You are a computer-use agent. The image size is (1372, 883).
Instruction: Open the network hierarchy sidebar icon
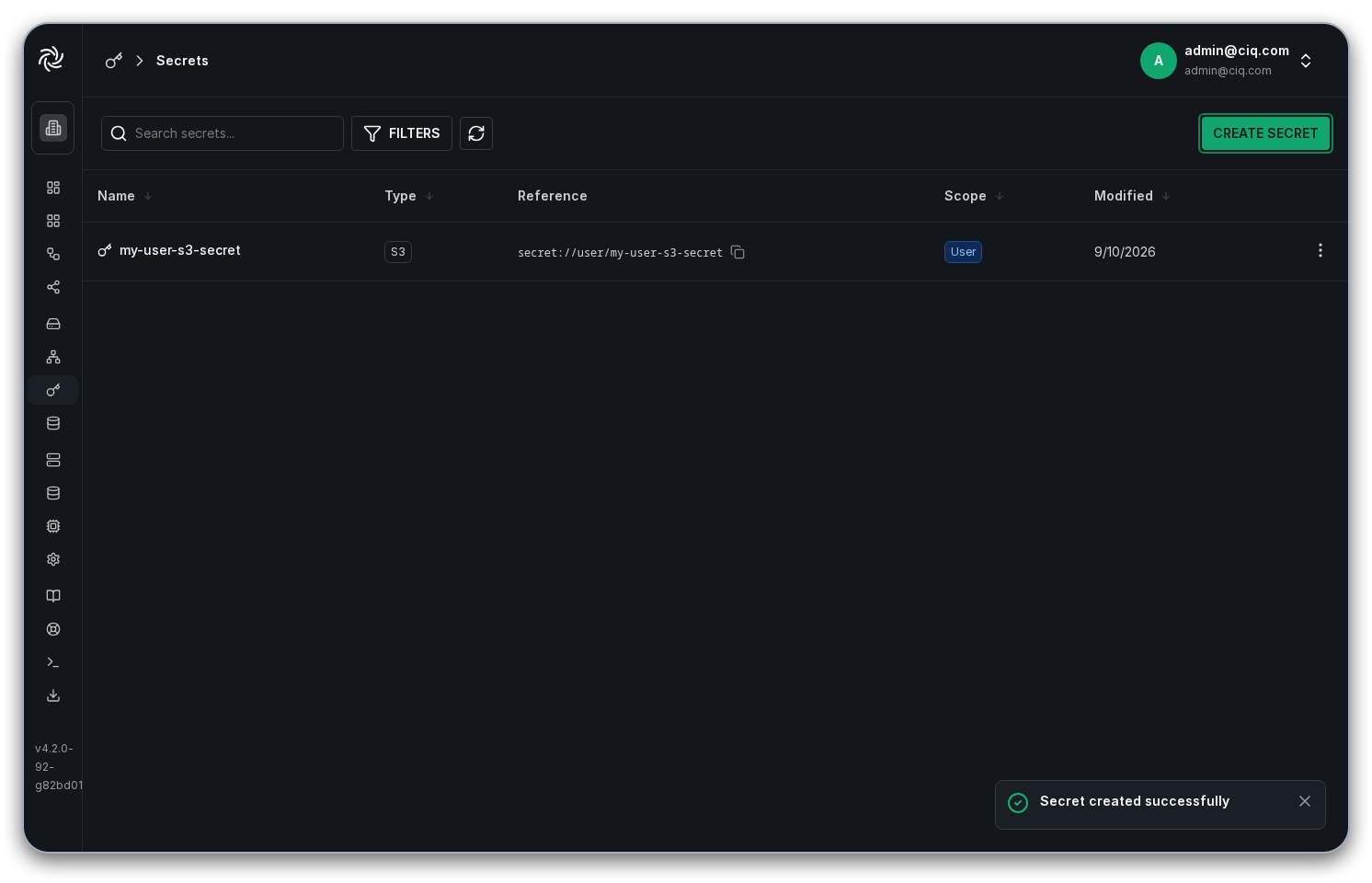tap(53, 357)
